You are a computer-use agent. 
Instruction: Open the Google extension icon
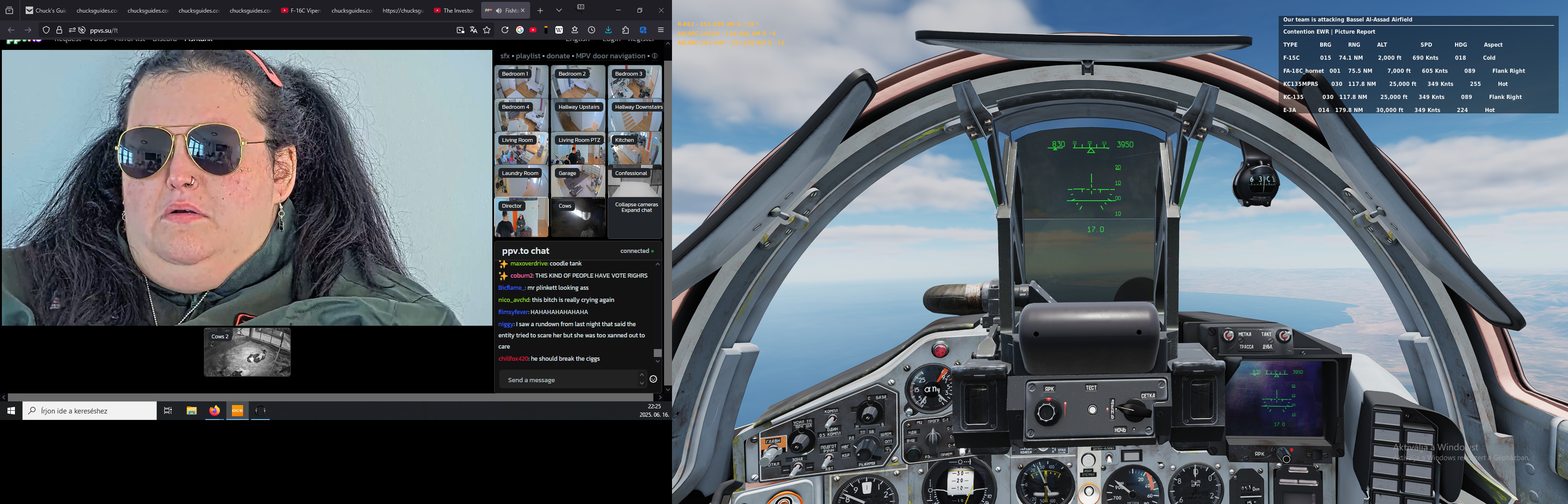[x=520, y=30]
